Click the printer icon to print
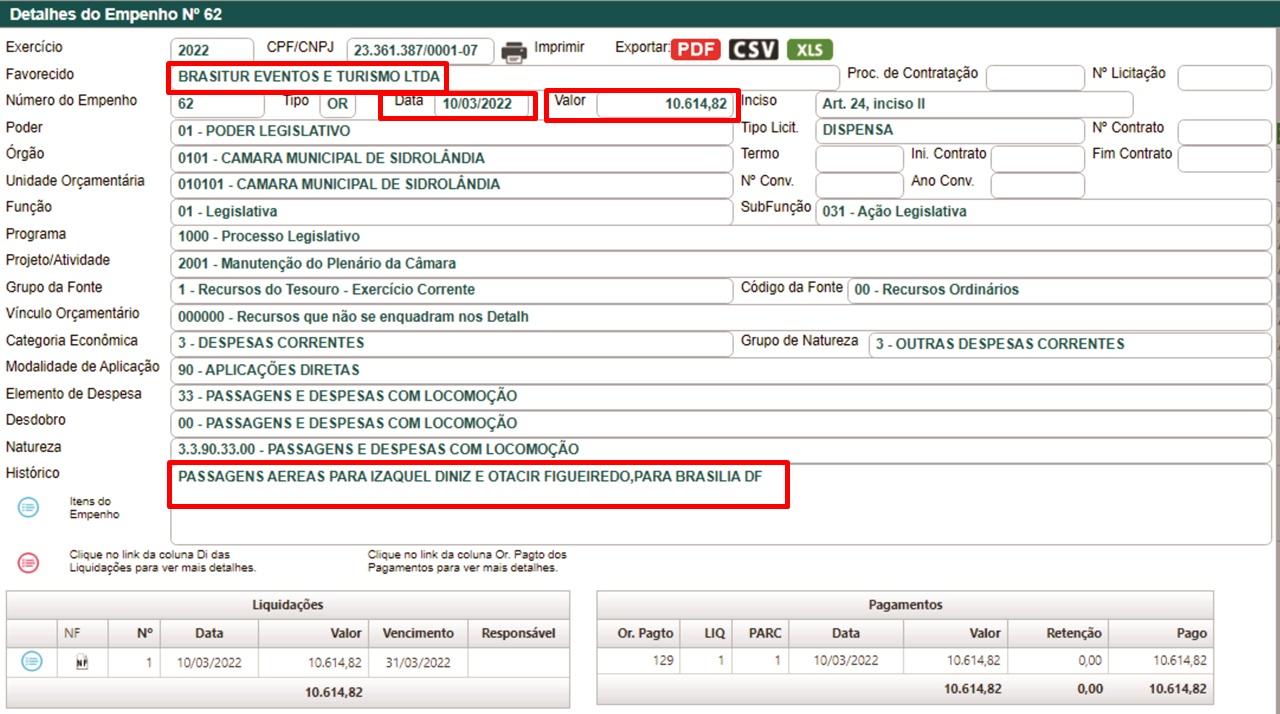Screen dimensions: 1280x714 click(513, 51)
